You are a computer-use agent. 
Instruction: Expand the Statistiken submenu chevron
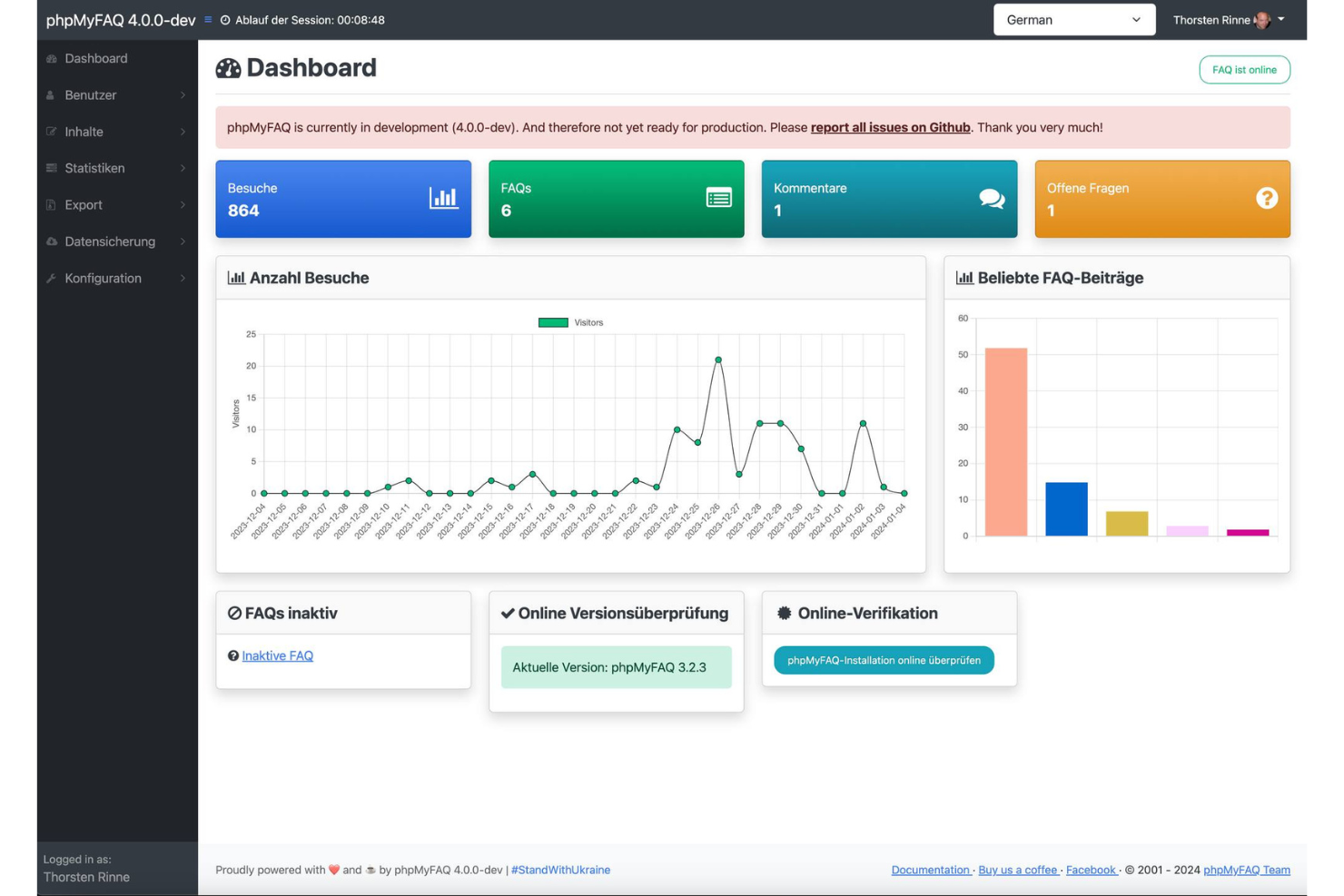pos(183,168)
